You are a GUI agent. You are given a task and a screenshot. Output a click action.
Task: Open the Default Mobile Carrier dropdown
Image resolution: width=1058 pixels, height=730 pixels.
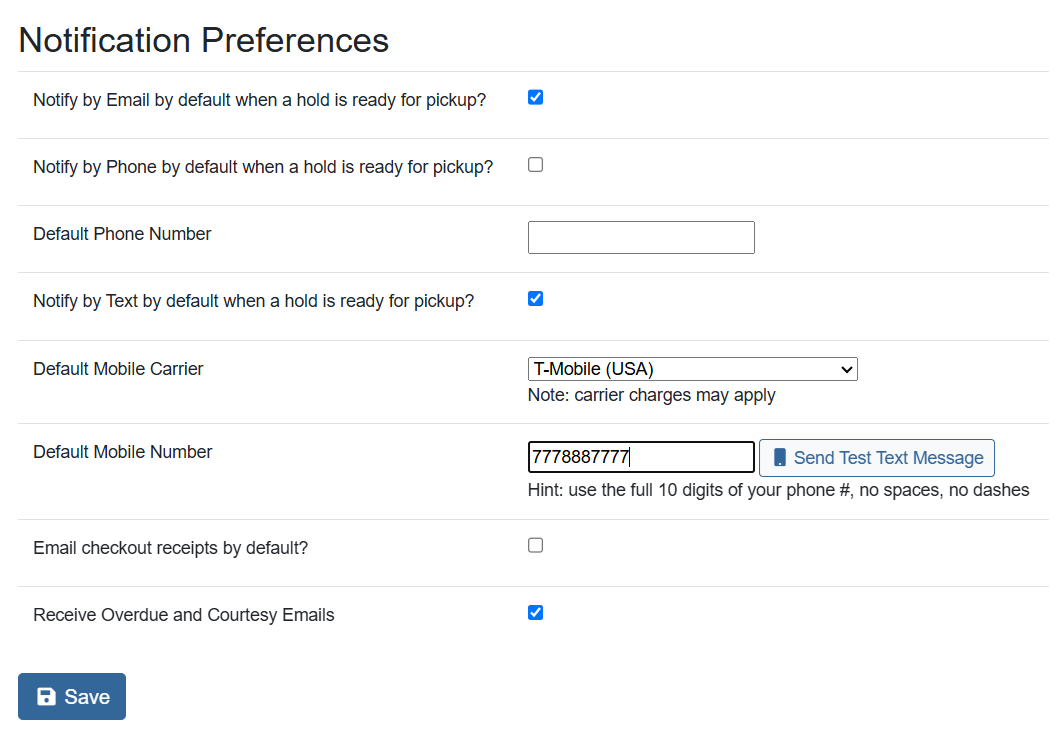coord(692,369)
